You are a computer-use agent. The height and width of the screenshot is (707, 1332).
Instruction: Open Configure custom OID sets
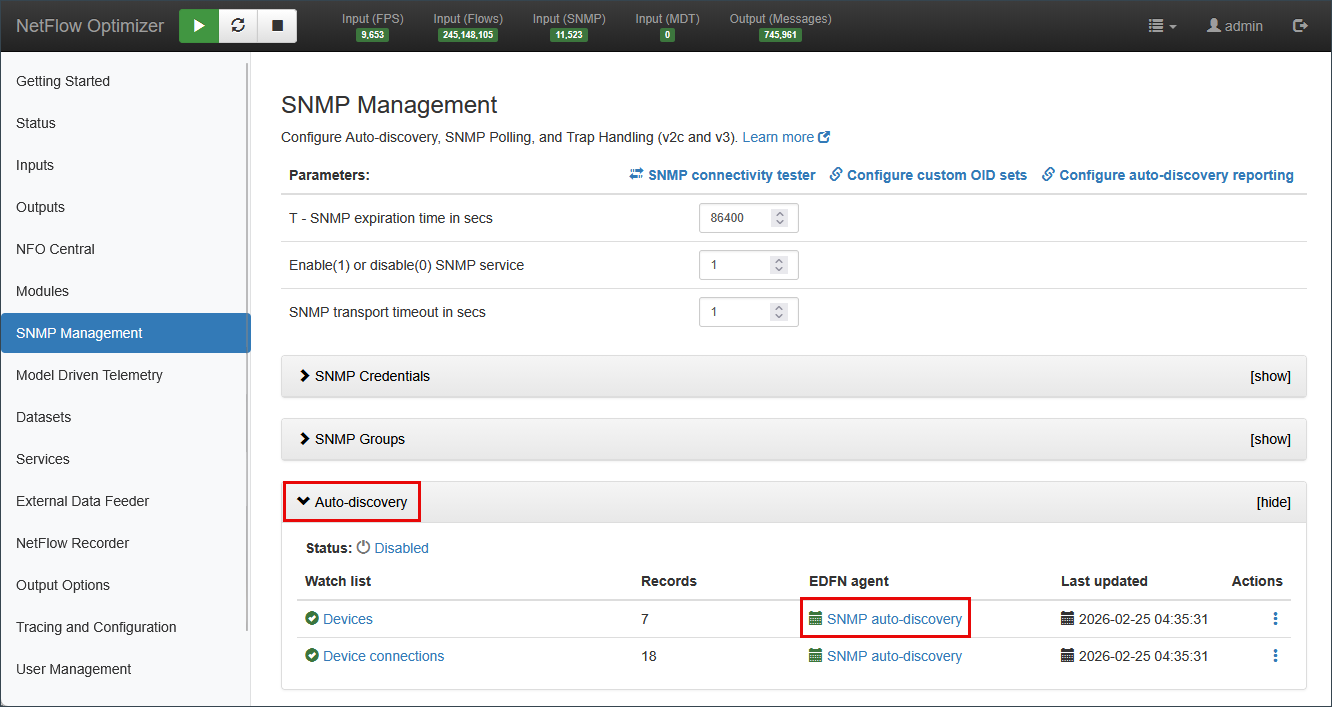click(928, 175)
